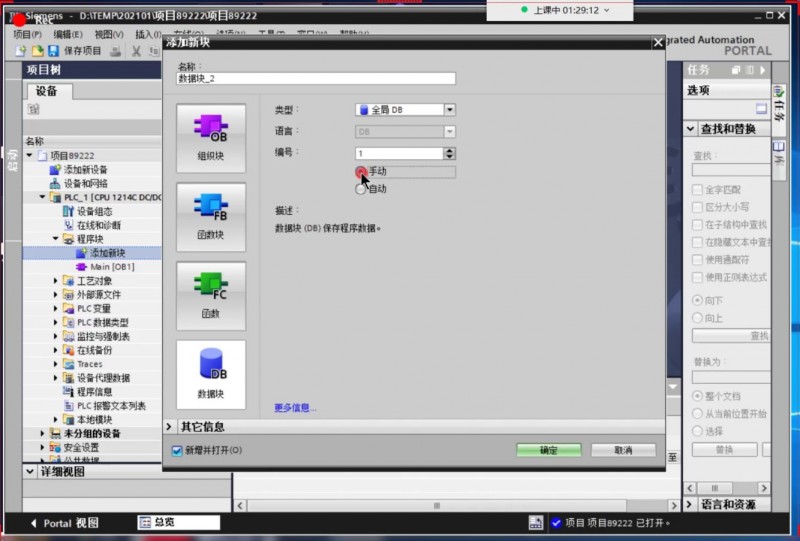Click the cut scissors toolbar icon

136,51
